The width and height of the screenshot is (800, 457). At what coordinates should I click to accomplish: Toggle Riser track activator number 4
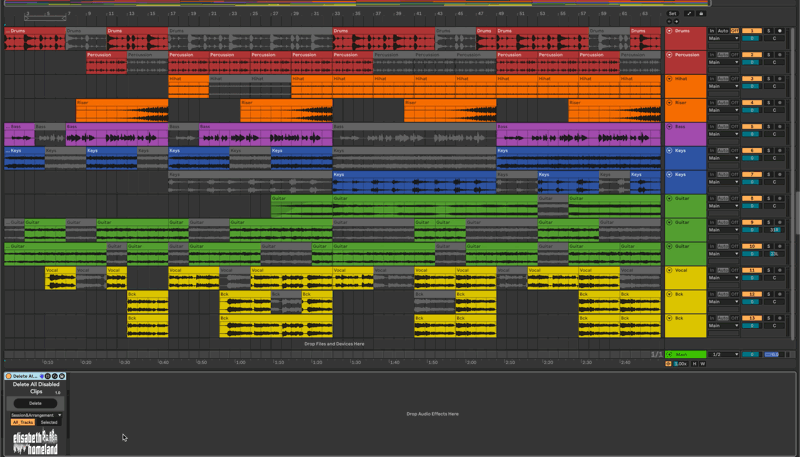(752, 103)
